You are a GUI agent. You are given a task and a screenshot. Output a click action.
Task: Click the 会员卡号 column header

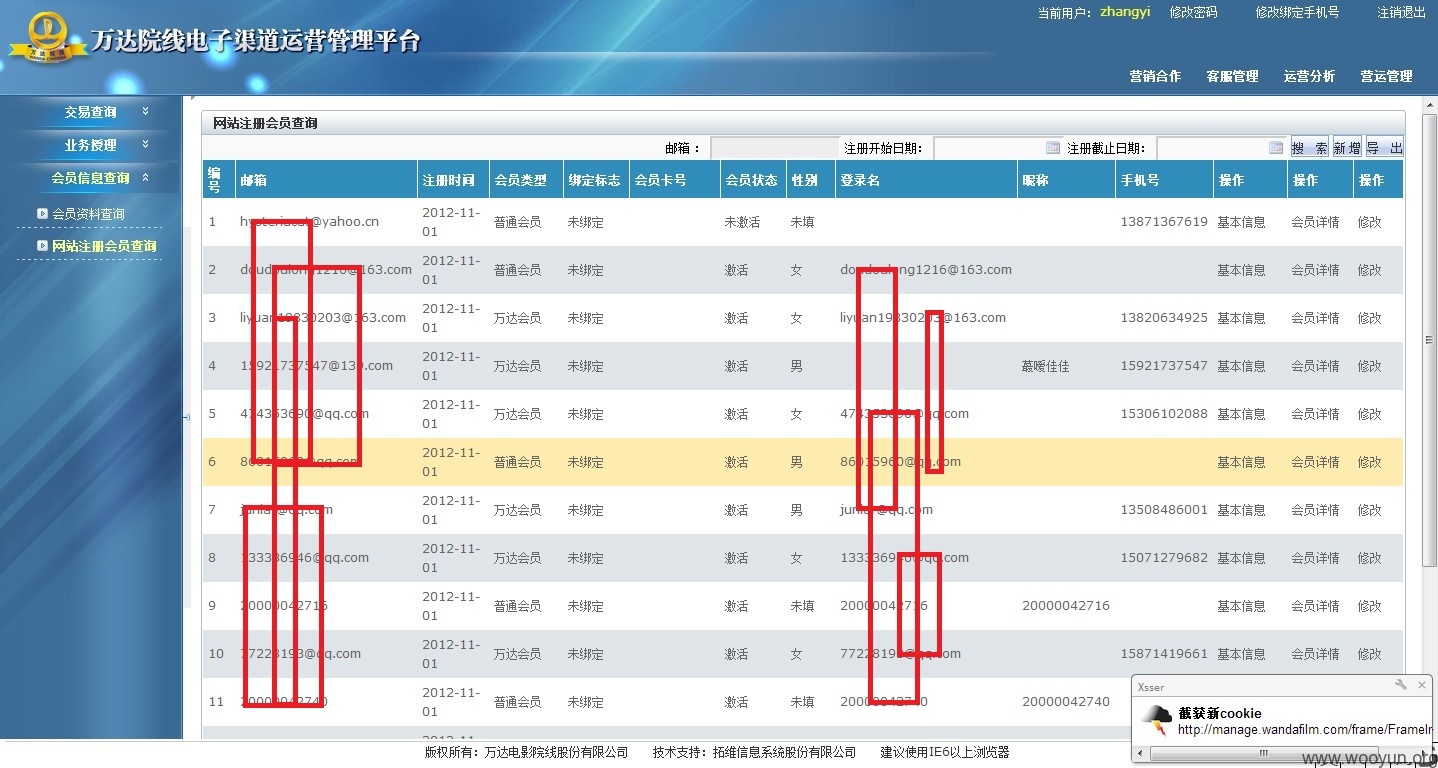click(675, 180)
